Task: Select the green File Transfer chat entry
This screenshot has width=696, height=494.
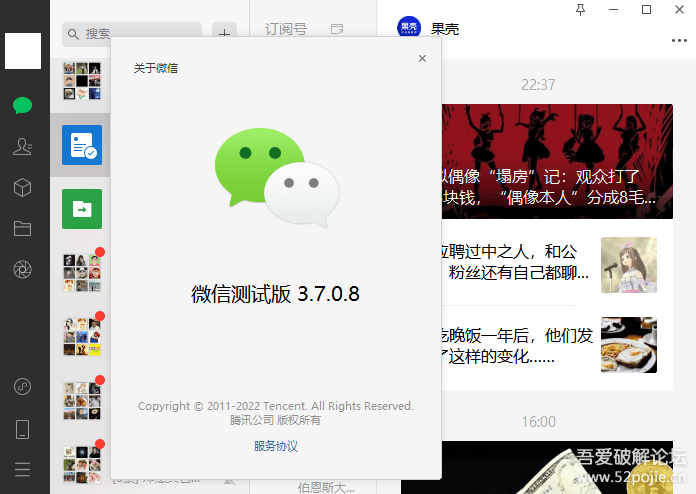Action: coord(82,209)
